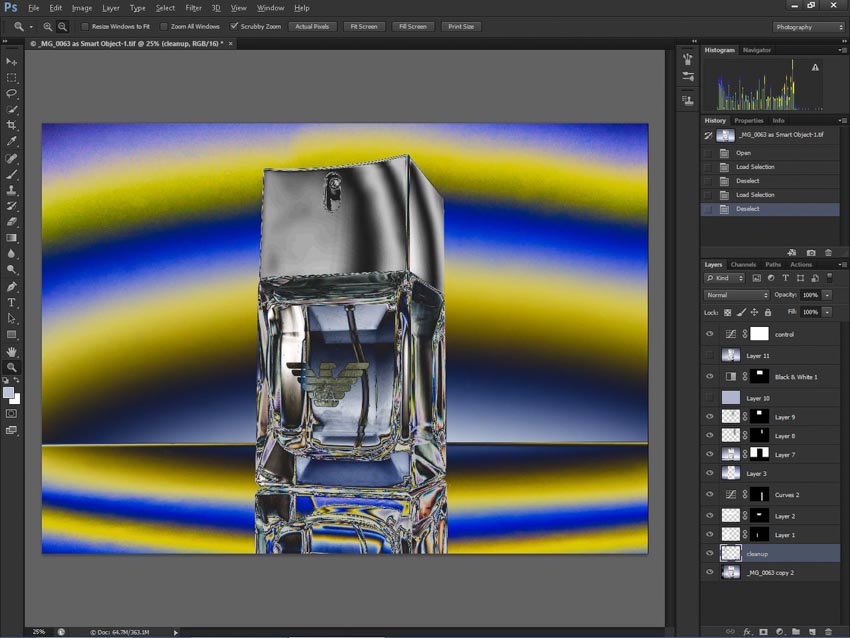Open the Opacity slider dropdown arrow
850x638 pixels.
point(827,295)
